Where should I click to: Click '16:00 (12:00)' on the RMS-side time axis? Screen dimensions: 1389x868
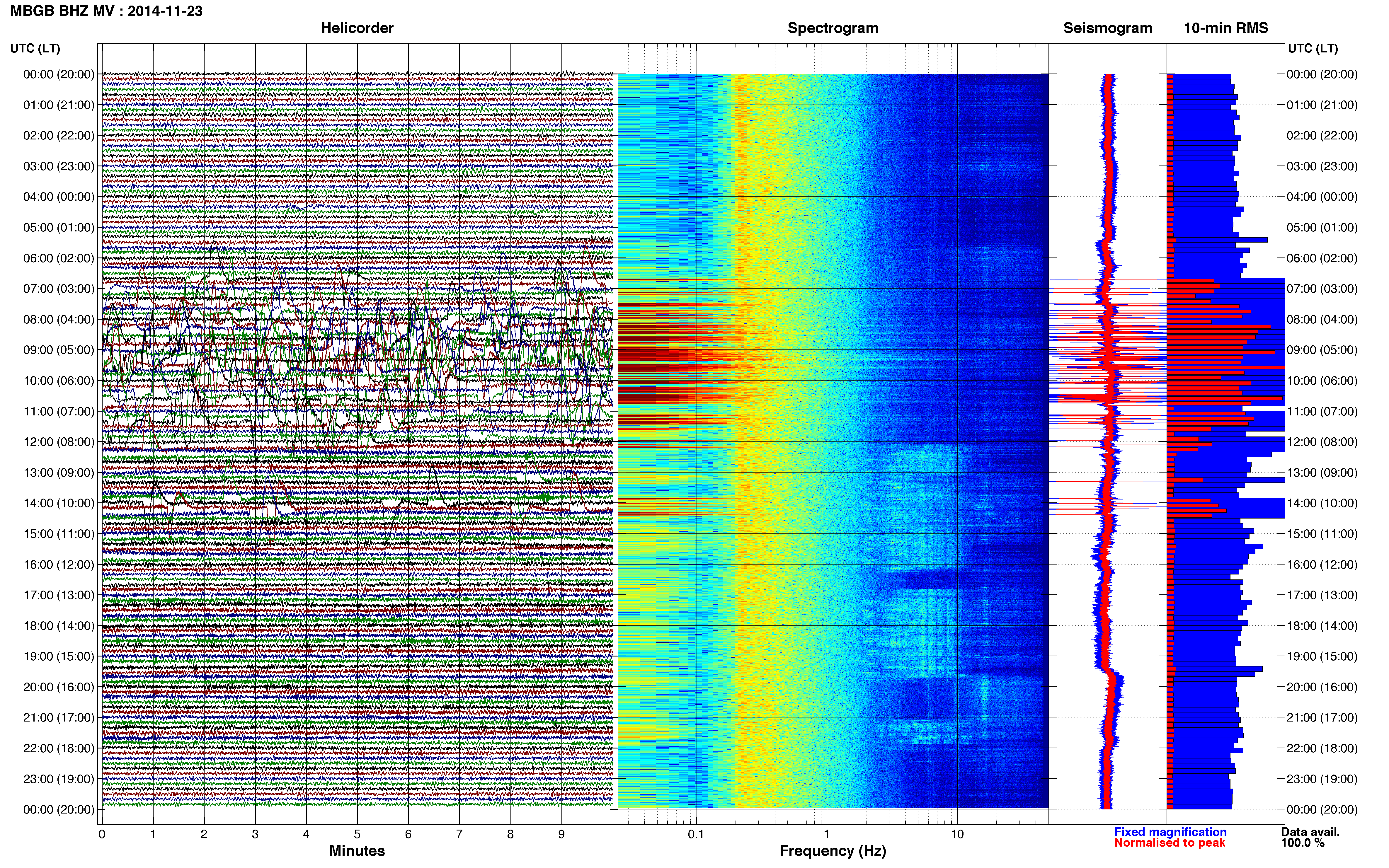pyautogui.click(x=1322, y=564)
